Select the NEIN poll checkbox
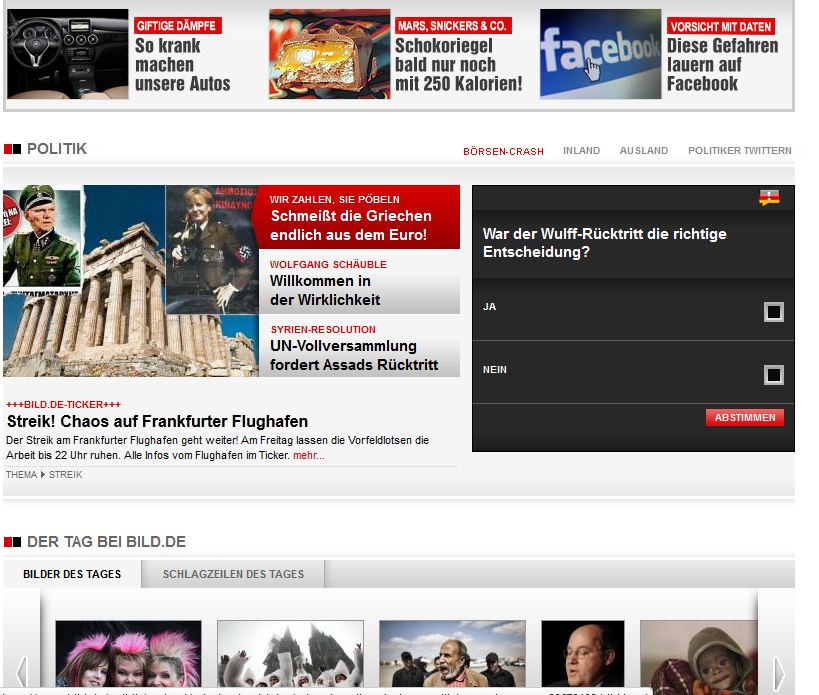819x695 pixels. pos(772,375)
